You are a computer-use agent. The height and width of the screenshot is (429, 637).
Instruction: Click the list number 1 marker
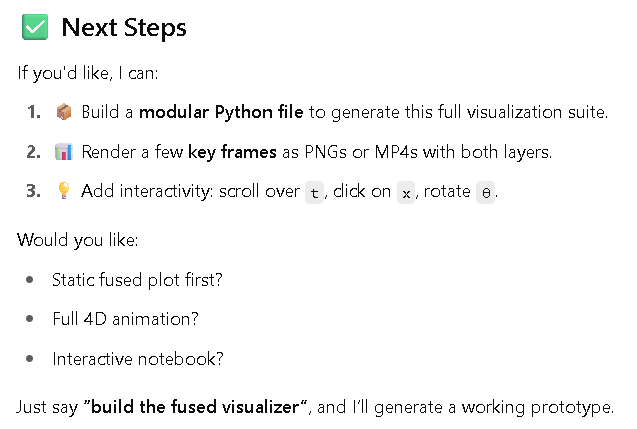click(34, 112)
